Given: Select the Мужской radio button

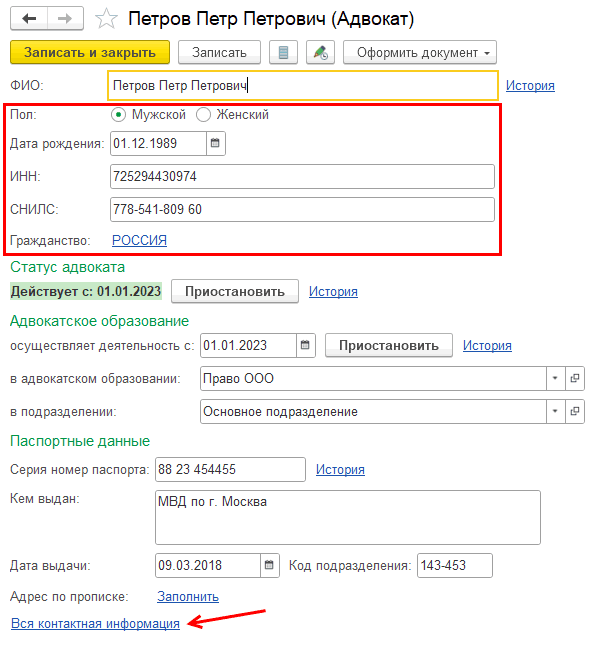Looking at the screenshot, I should (x=120, y=115).
